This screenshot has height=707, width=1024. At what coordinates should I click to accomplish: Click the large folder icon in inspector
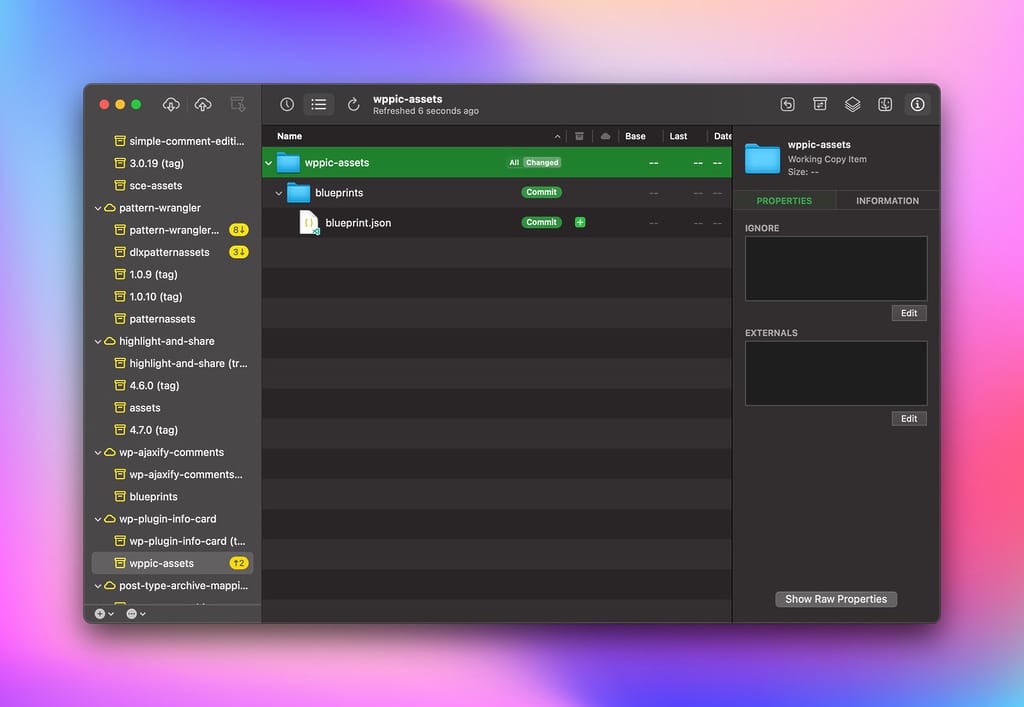762,159
